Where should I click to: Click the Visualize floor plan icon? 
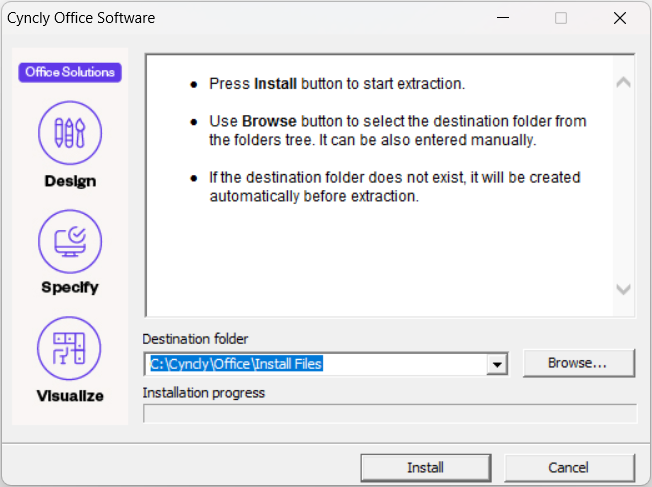tap(69, 348)
